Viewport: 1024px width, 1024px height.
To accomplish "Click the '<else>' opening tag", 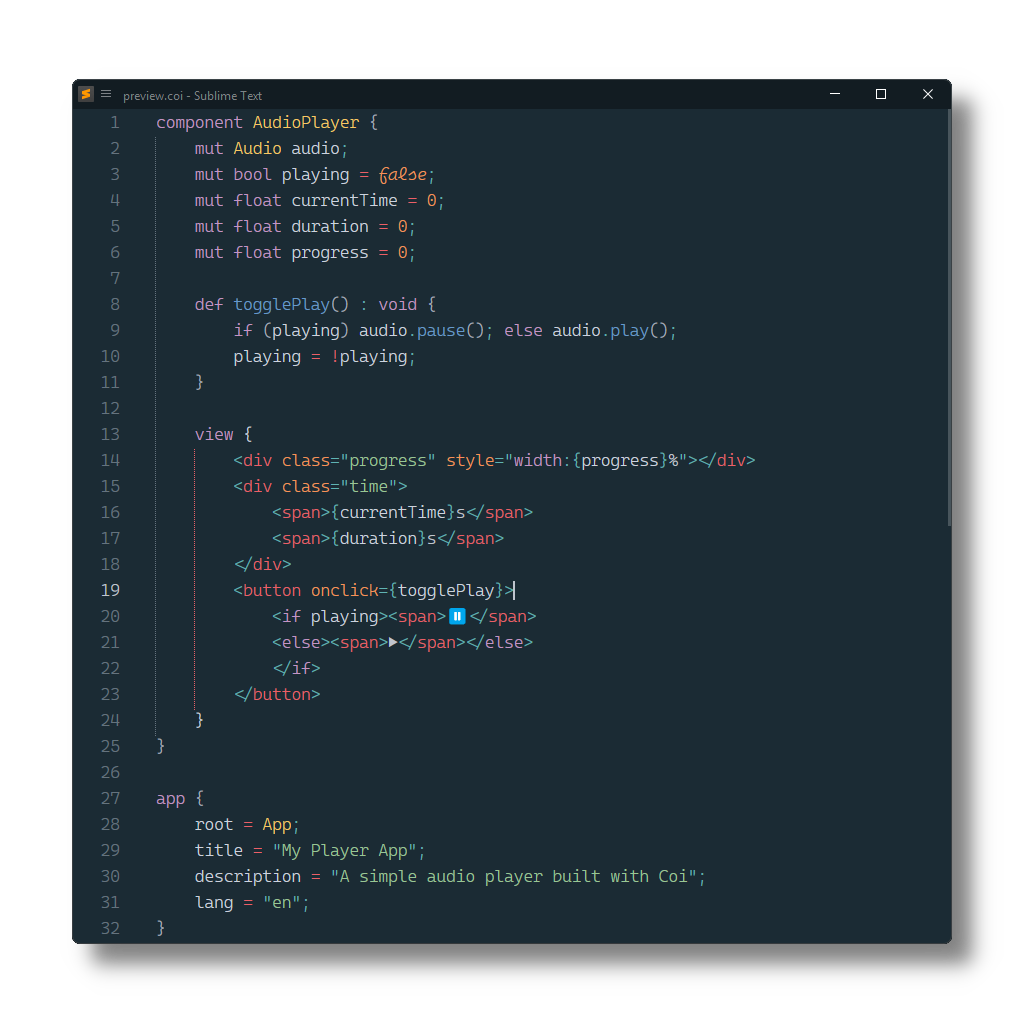I will click(301, 642).
